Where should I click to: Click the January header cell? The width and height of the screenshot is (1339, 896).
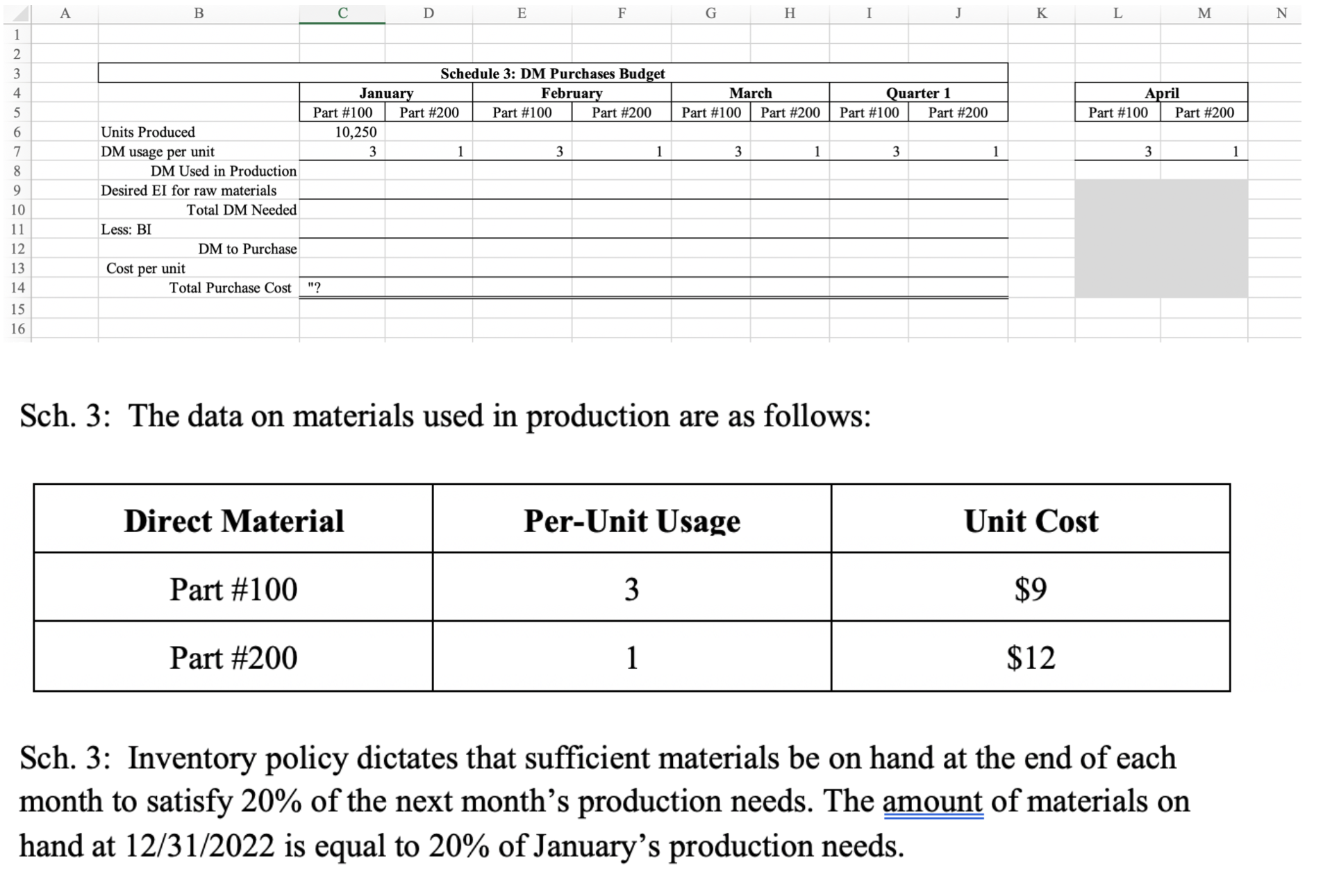(x=385, y=93)
